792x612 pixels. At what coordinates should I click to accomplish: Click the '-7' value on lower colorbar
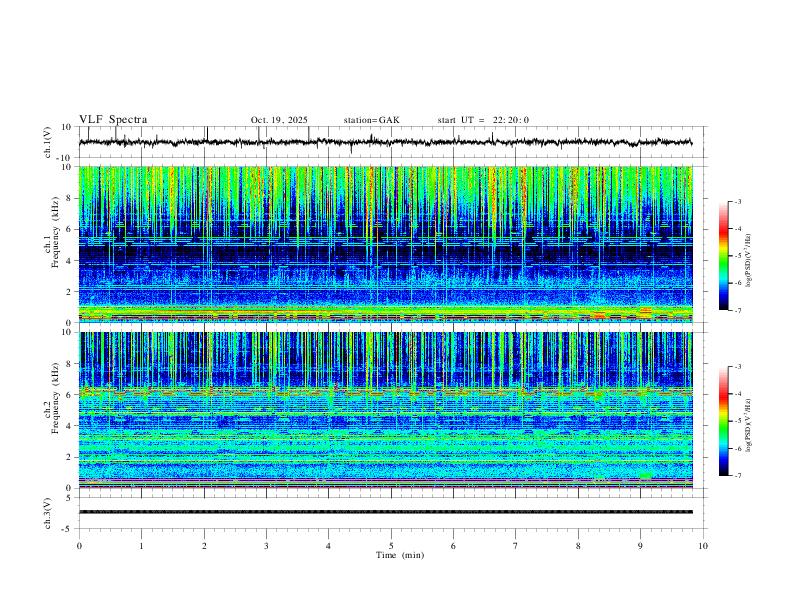click(x=738, y=476)
